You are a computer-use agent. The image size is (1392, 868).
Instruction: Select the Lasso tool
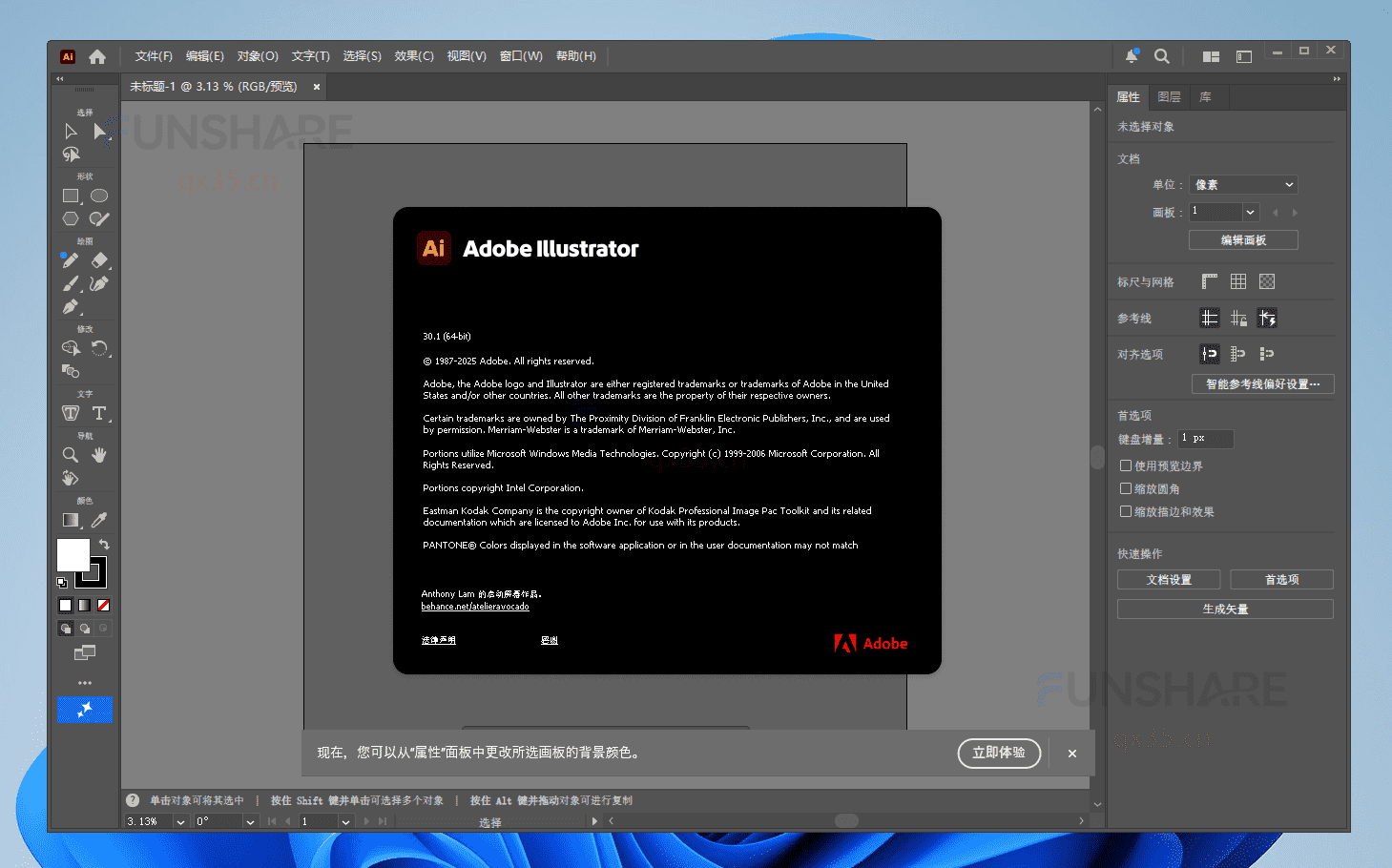[x=71, y=155]
